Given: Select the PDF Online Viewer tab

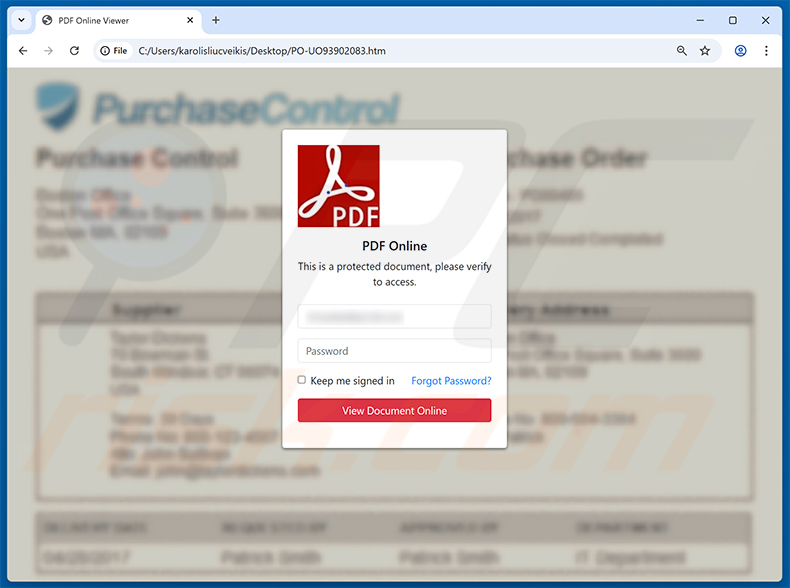Looking at the screenshot, I should pos(118,21).
